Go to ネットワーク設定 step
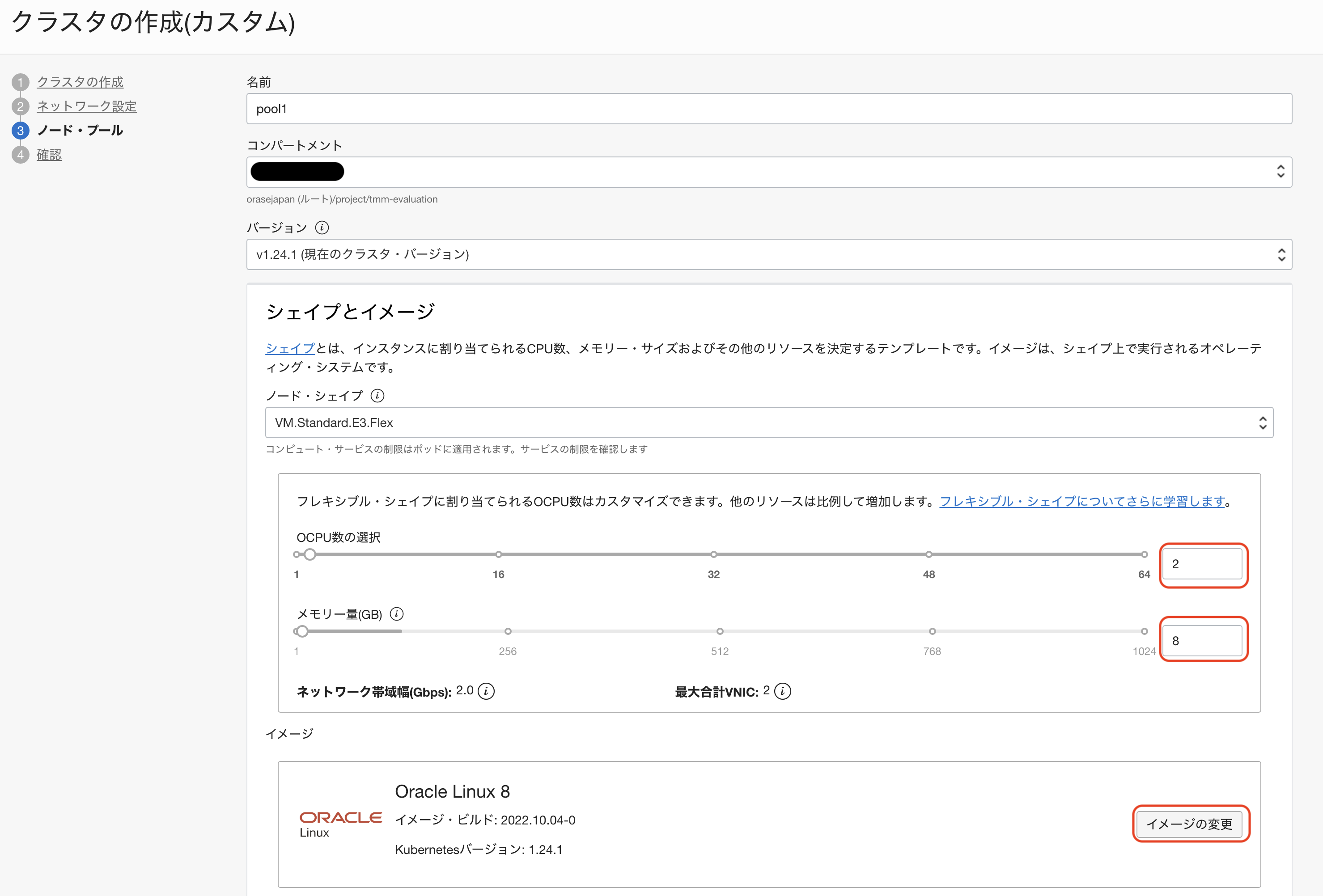Screen dimensions: 1323x896 (86, 106)
